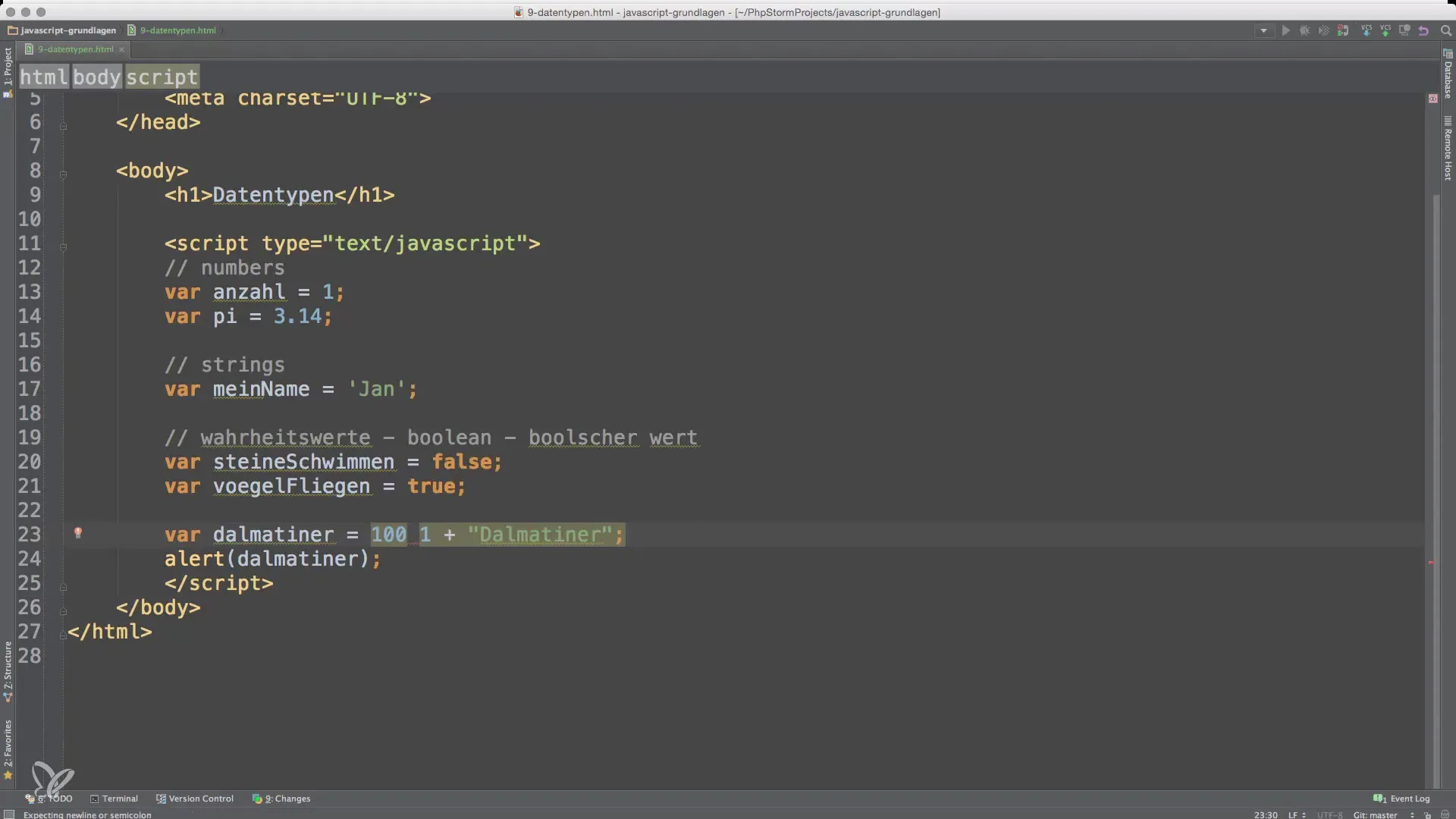Open the Database tool window
1456x819 pixels.
point(1448,74)
